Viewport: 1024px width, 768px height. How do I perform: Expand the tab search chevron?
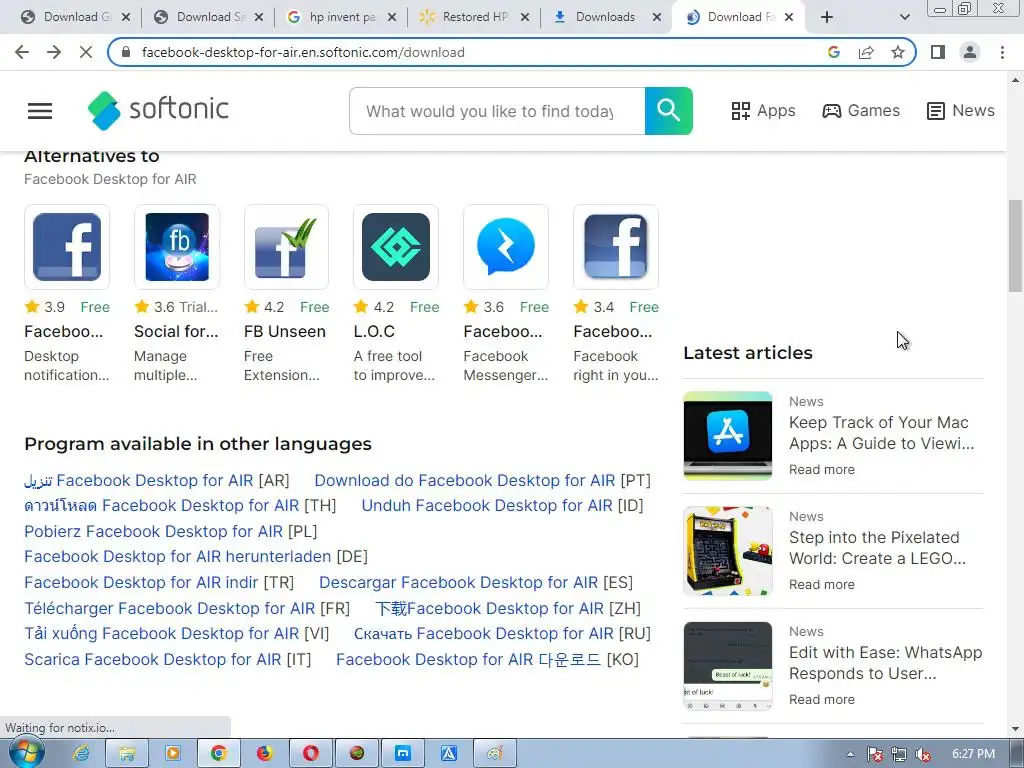coord(904,17)
